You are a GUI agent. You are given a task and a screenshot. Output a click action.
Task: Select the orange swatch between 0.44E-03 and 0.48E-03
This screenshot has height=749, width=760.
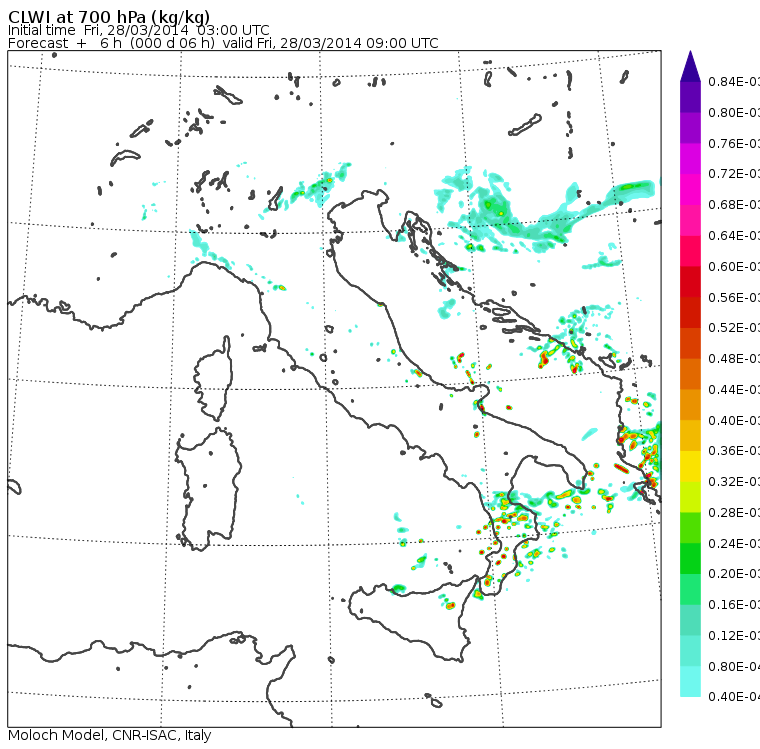(690, 374)
